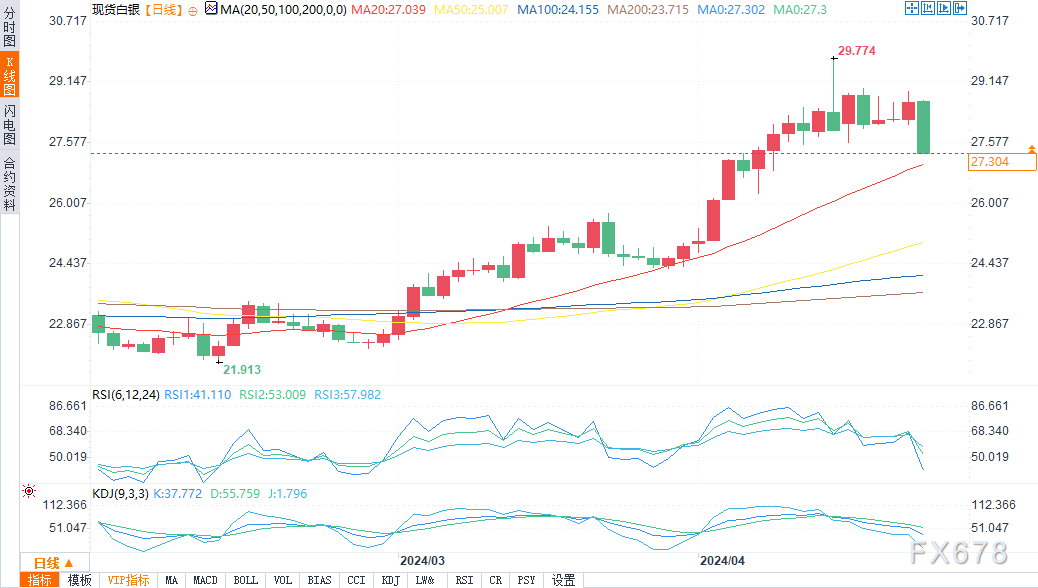Select the 模板 templates tab

coord(80,580)
